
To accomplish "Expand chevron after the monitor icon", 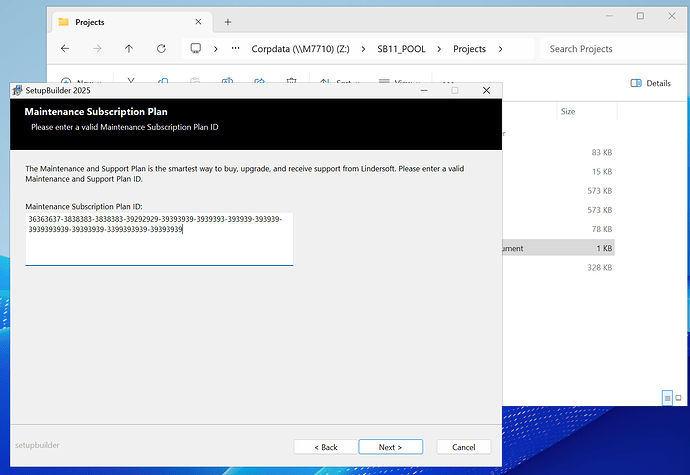I will (216, 49).
